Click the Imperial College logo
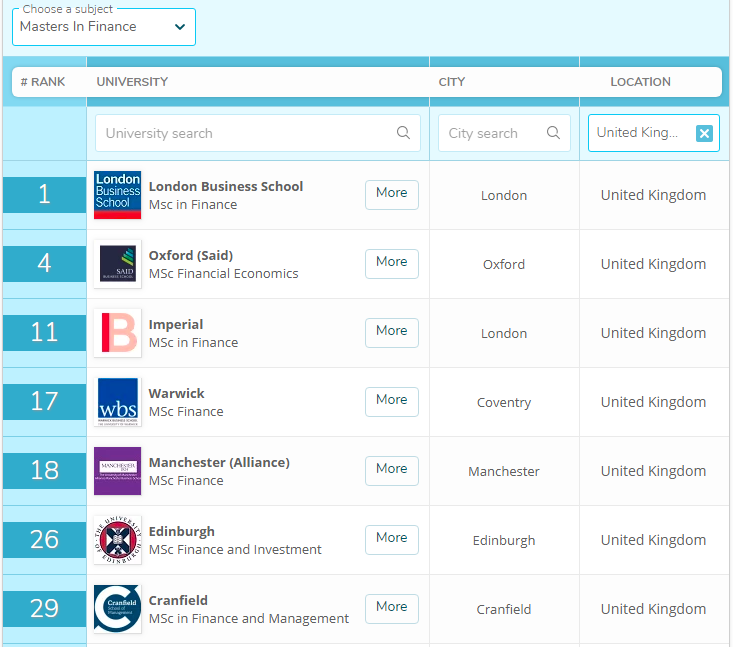Image resolution: width=733 pixels, height=647 pixels. tap(117, 333)
